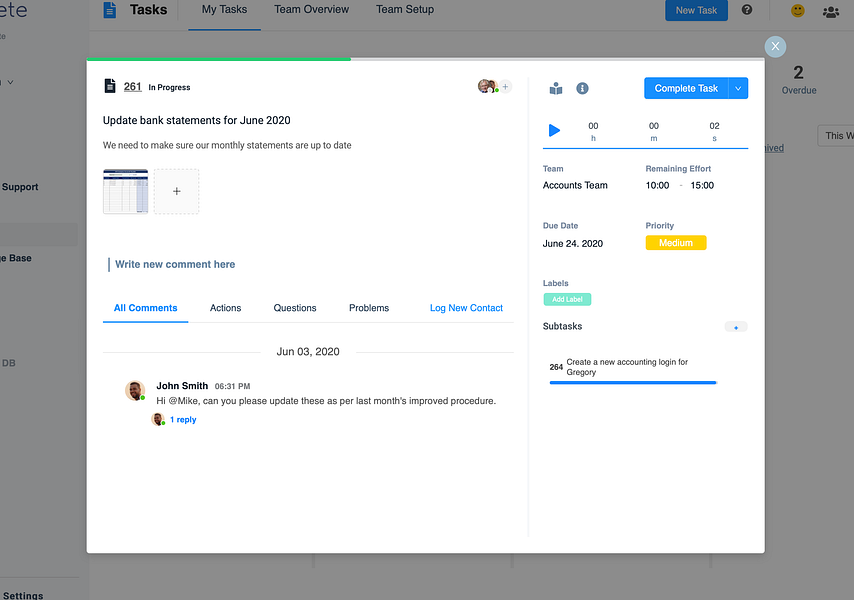Click the reply author small avatar
854x600 pixels.
[x=158, y=419]
